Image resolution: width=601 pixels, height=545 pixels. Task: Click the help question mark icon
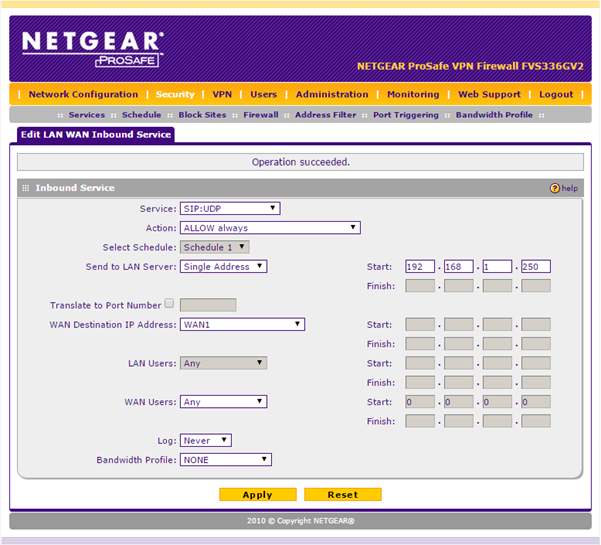[x=555, y=188]
